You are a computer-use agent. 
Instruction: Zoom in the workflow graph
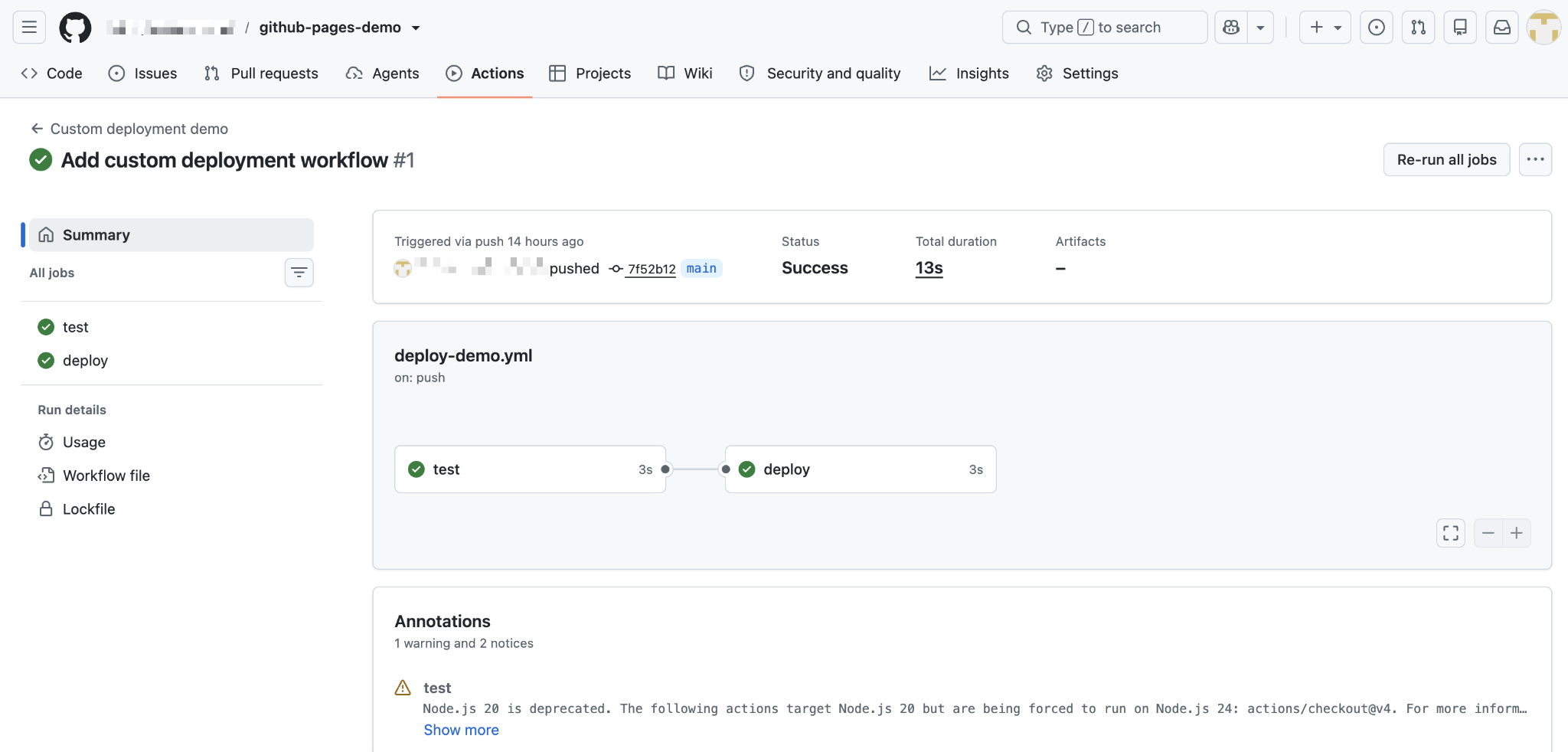click(1517, 533)
